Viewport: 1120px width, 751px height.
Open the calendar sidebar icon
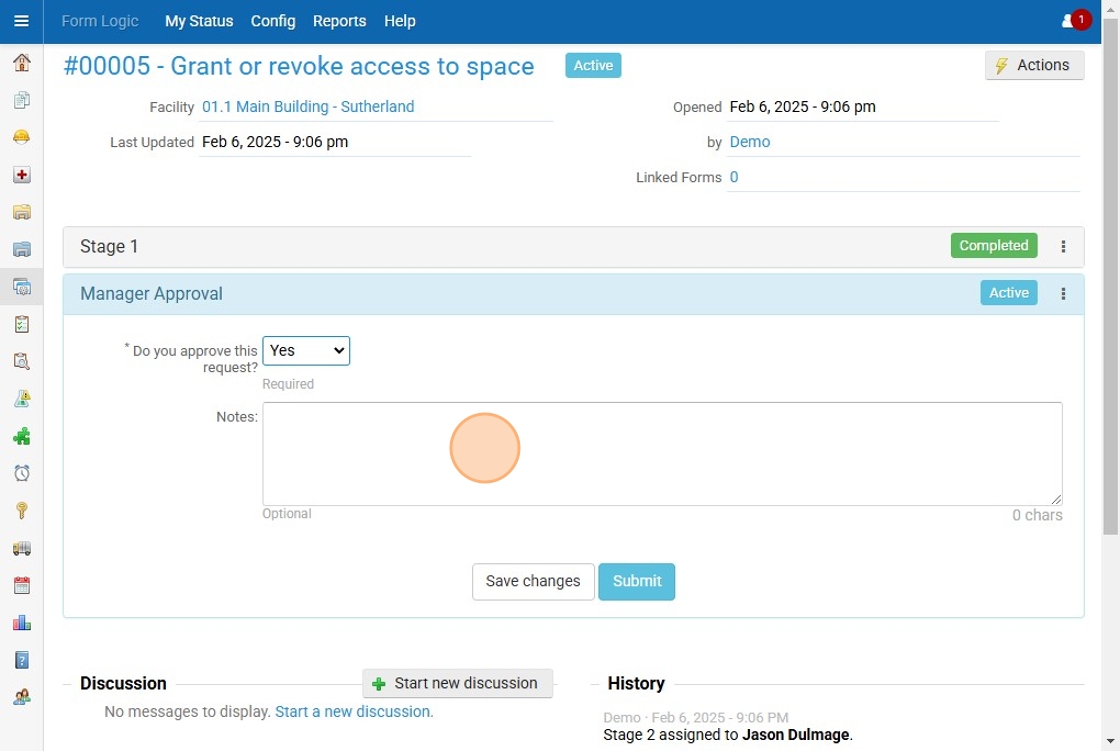point(21,586)
